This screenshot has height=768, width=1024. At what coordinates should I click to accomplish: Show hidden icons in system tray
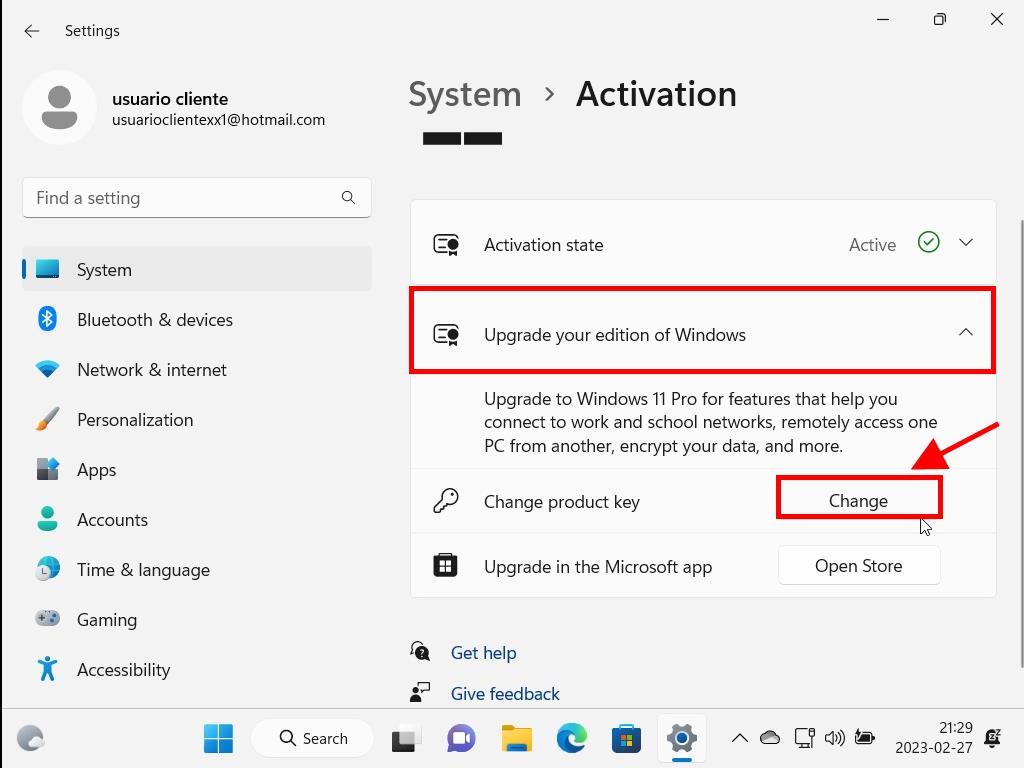click(x=739, y=738)
